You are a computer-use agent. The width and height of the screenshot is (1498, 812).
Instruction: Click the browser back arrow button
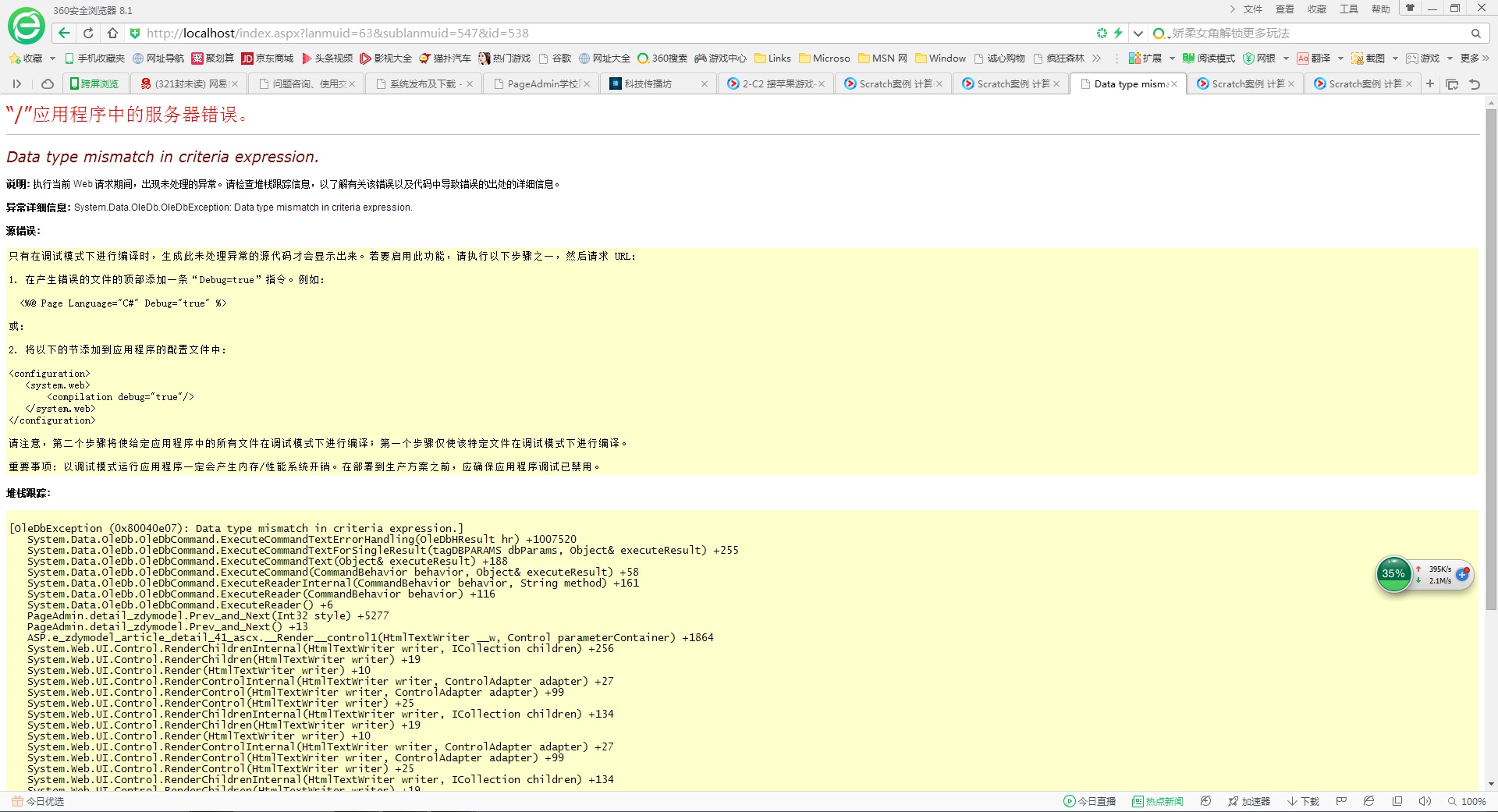65,33
